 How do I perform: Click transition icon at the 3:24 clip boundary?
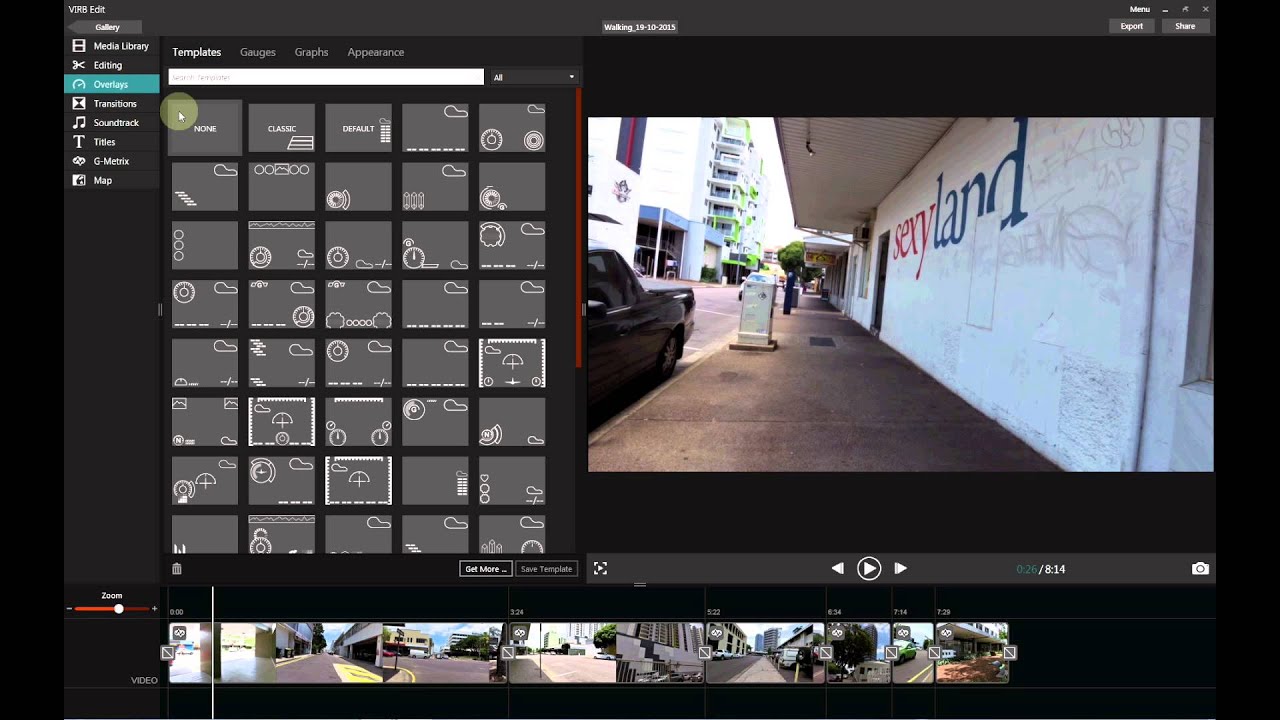tap(508, 653)
